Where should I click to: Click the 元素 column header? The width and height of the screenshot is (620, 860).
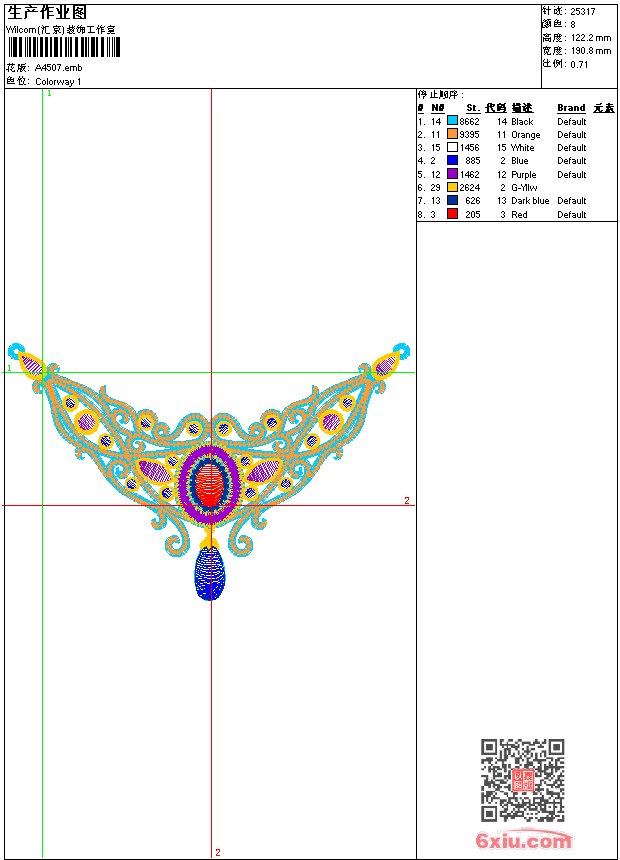pos(604,108)
